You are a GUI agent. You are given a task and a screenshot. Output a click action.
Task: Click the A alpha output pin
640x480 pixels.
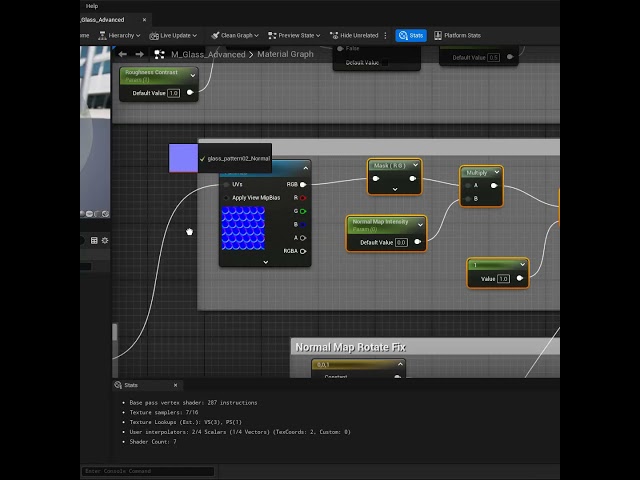pyautogui.click(x=303, y=238)
